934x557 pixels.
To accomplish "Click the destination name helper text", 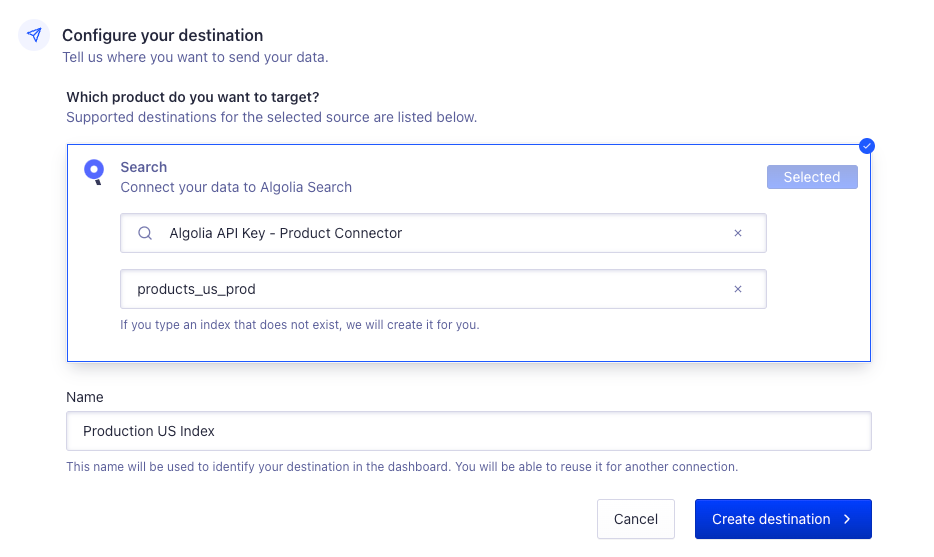I will coord(401,467).
